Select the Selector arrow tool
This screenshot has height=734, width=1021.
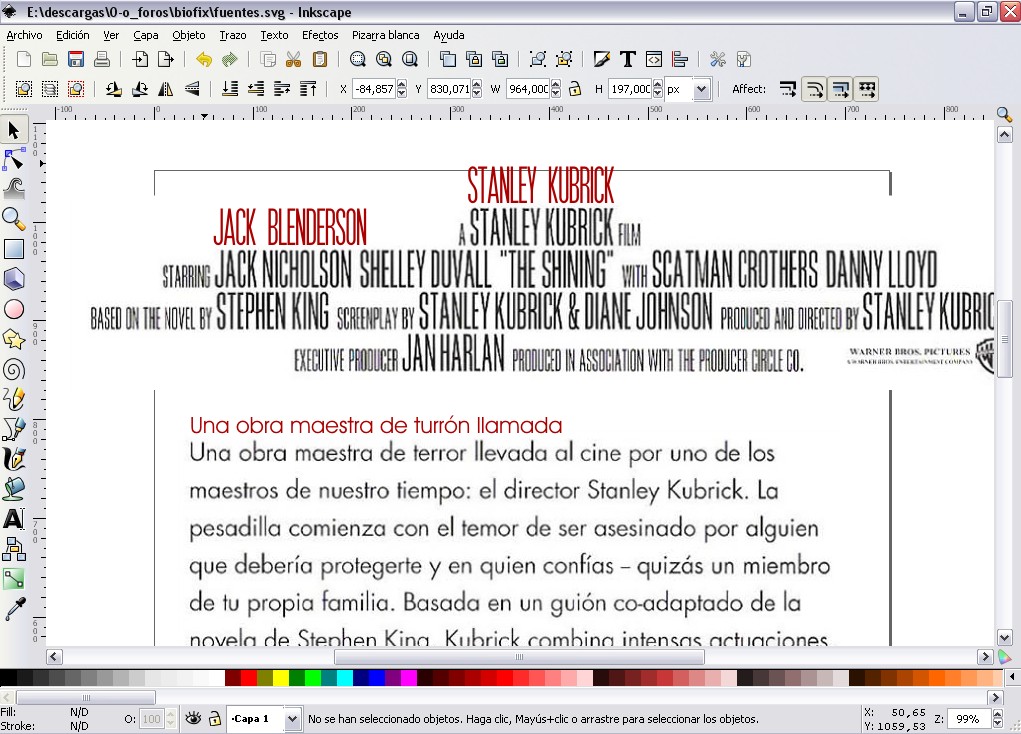coord(14,130)
